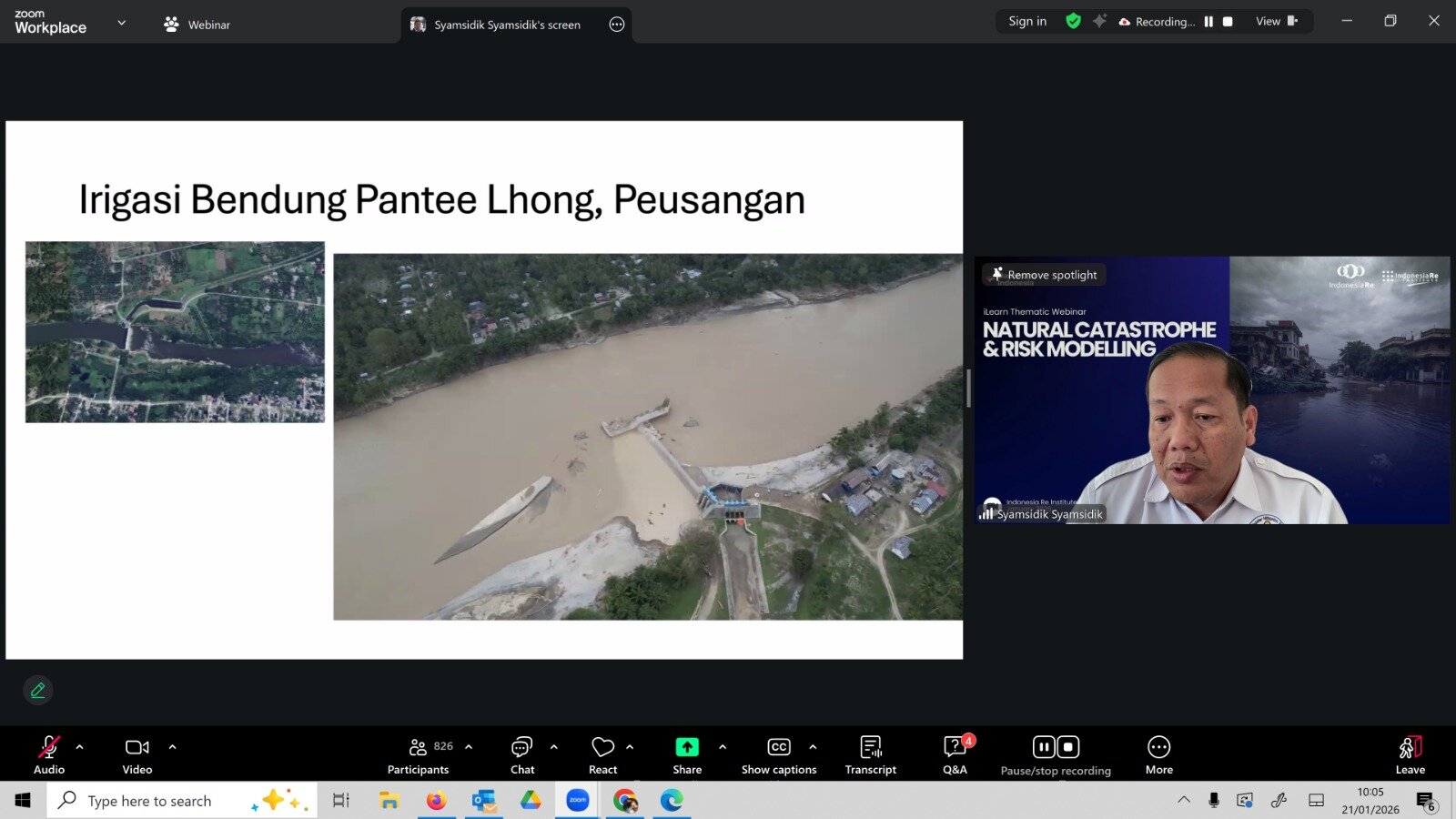Screen dimensions: 1456x819
Task: Click the React heart icon
Action: [x=602, y=747]
